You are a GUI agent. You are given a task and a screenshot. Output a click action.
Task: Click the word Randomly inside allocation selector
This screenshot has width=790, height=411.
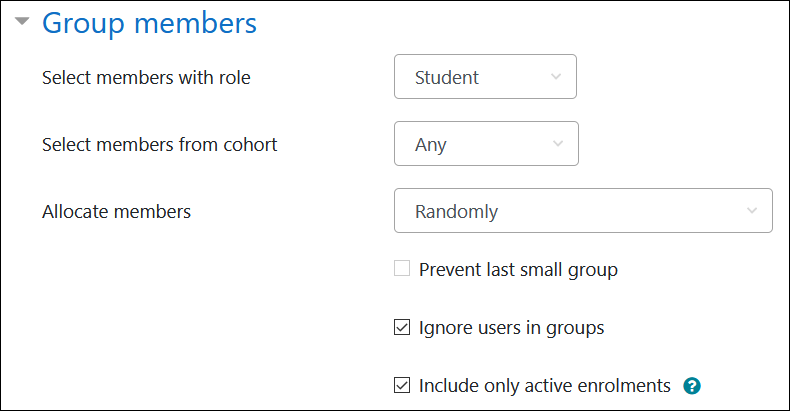point(456,211)
